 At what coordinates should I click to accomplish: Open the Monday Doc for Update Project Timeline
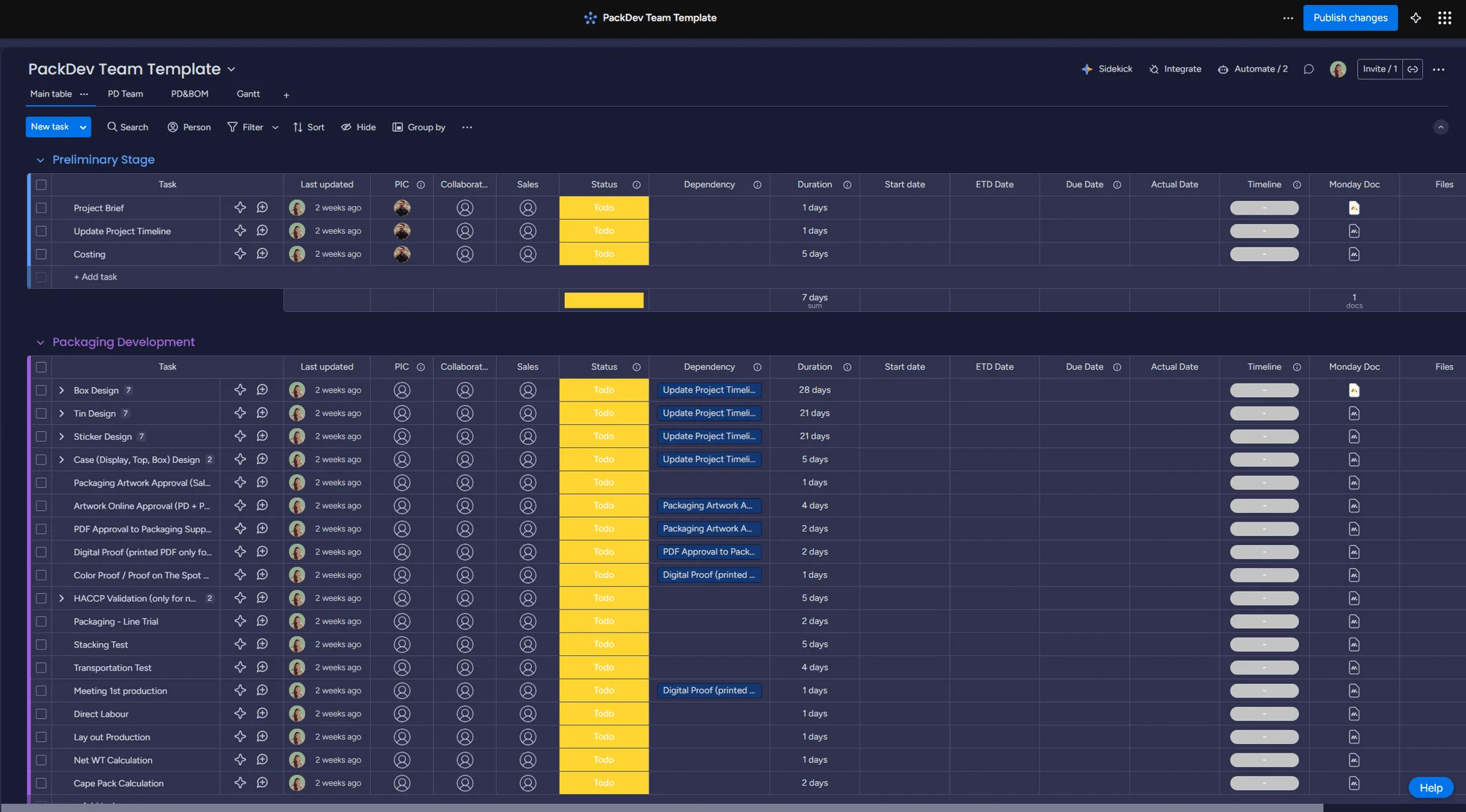click(x=1353, y=230)
